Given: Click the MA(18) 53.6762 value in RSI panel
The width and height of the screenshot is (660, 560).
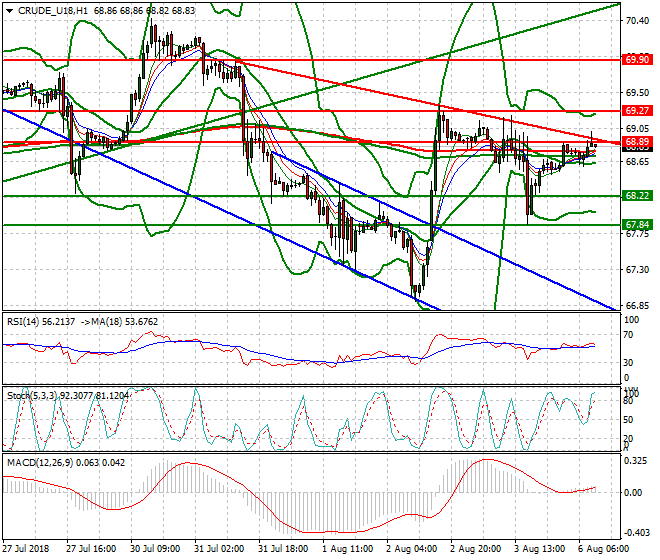Looking at the screenshot, I should tap(125, 322).
